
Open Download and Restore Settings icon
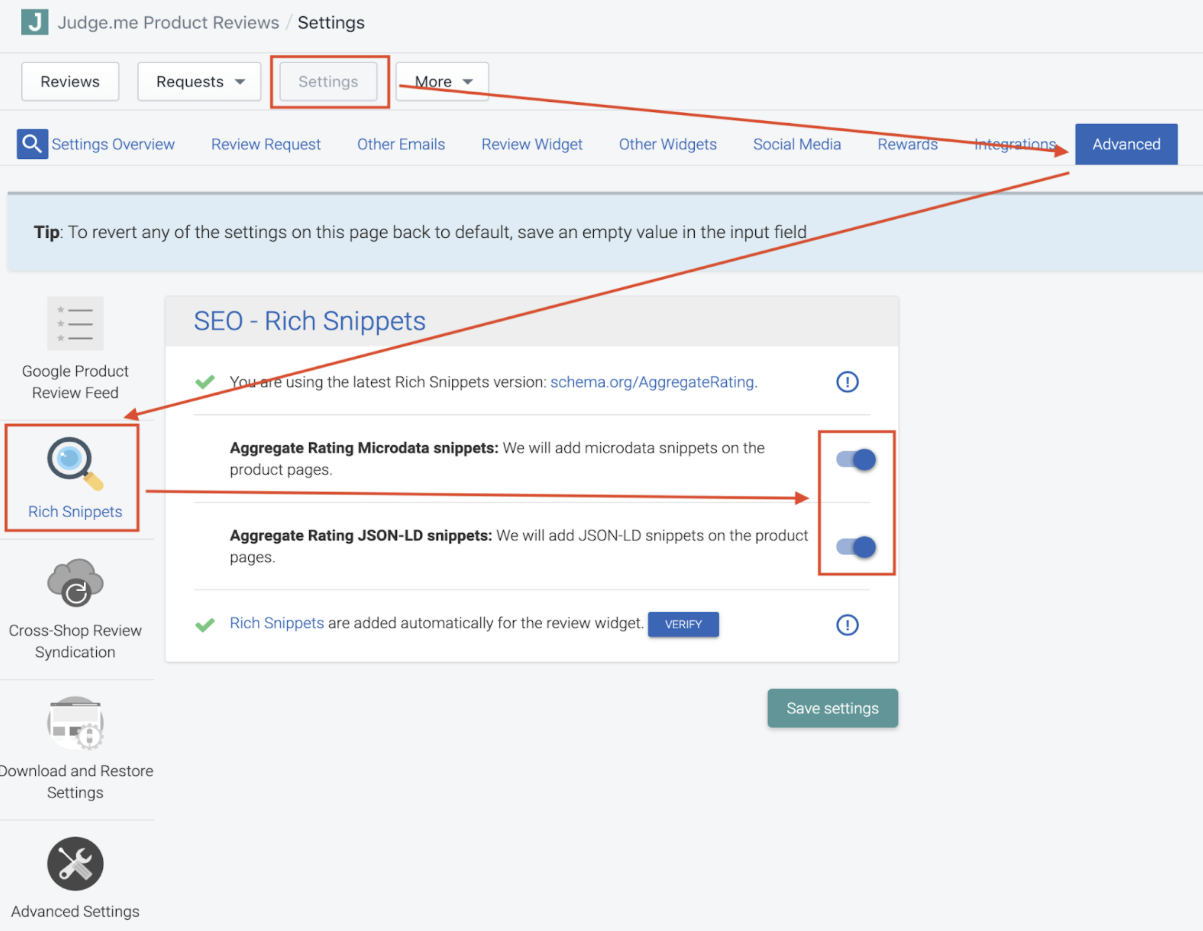point(75,723)
